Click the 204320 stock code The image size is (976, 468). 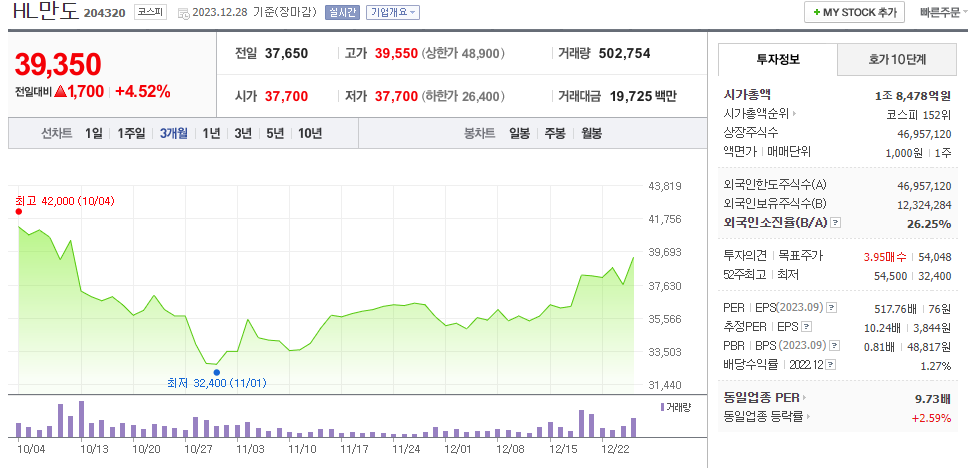tap(105, 13)
